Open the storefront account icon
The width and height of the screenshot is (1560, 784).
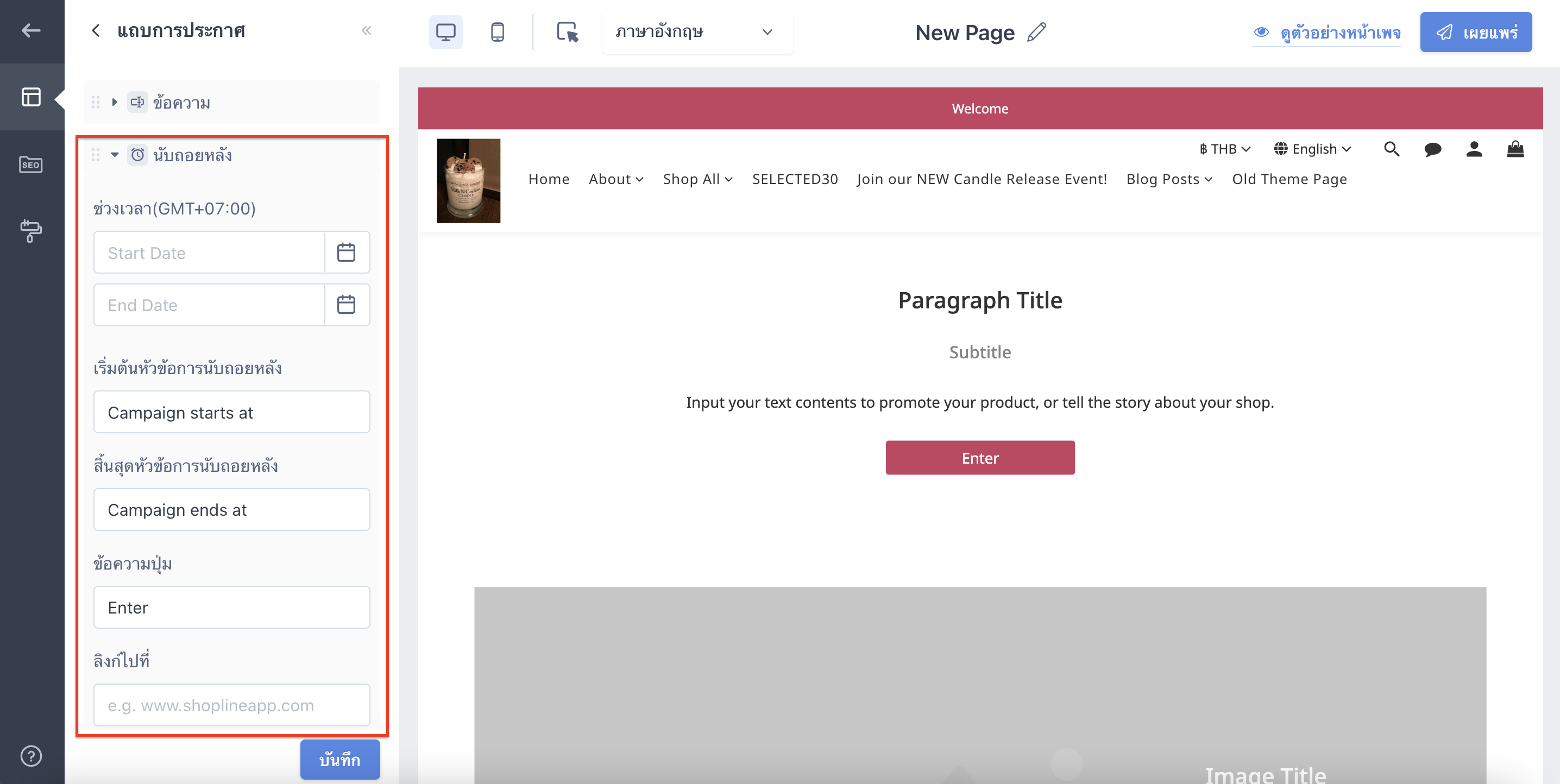pyautogui.click(x=1474, y=149)
